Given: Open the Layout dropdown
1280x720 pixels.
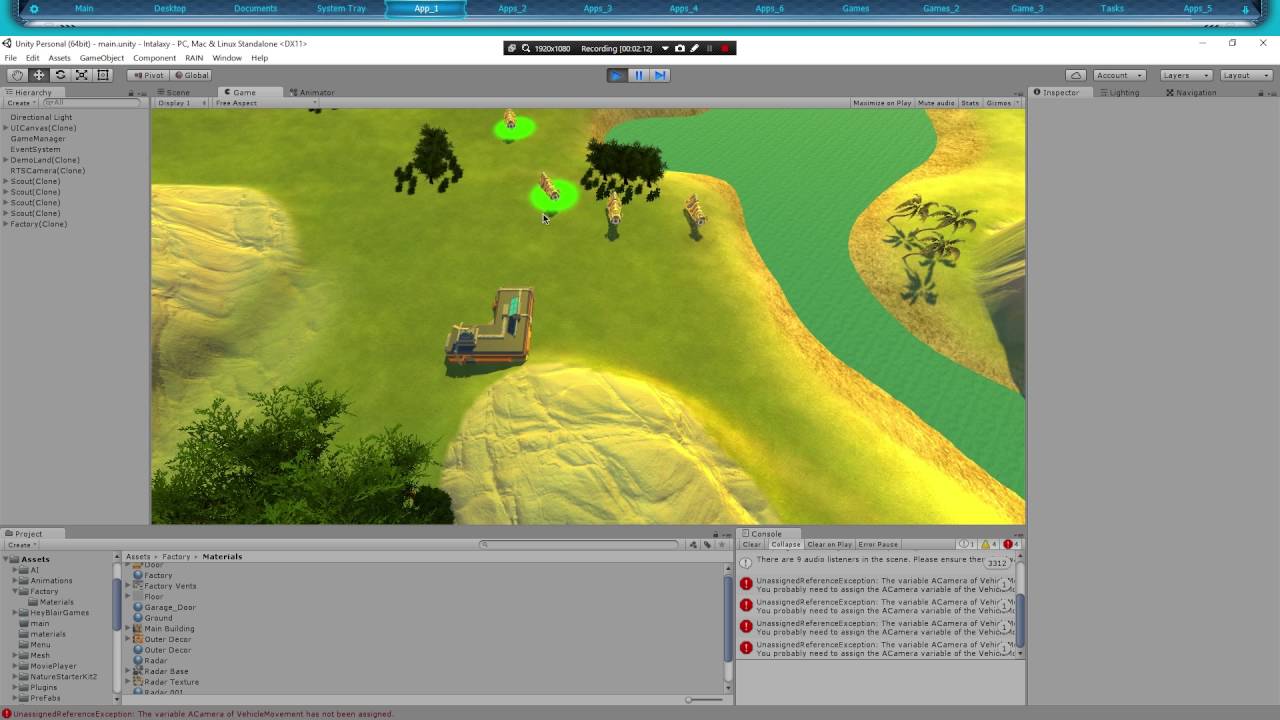Looking at the screenshot, I should (x=1245, y=75).
